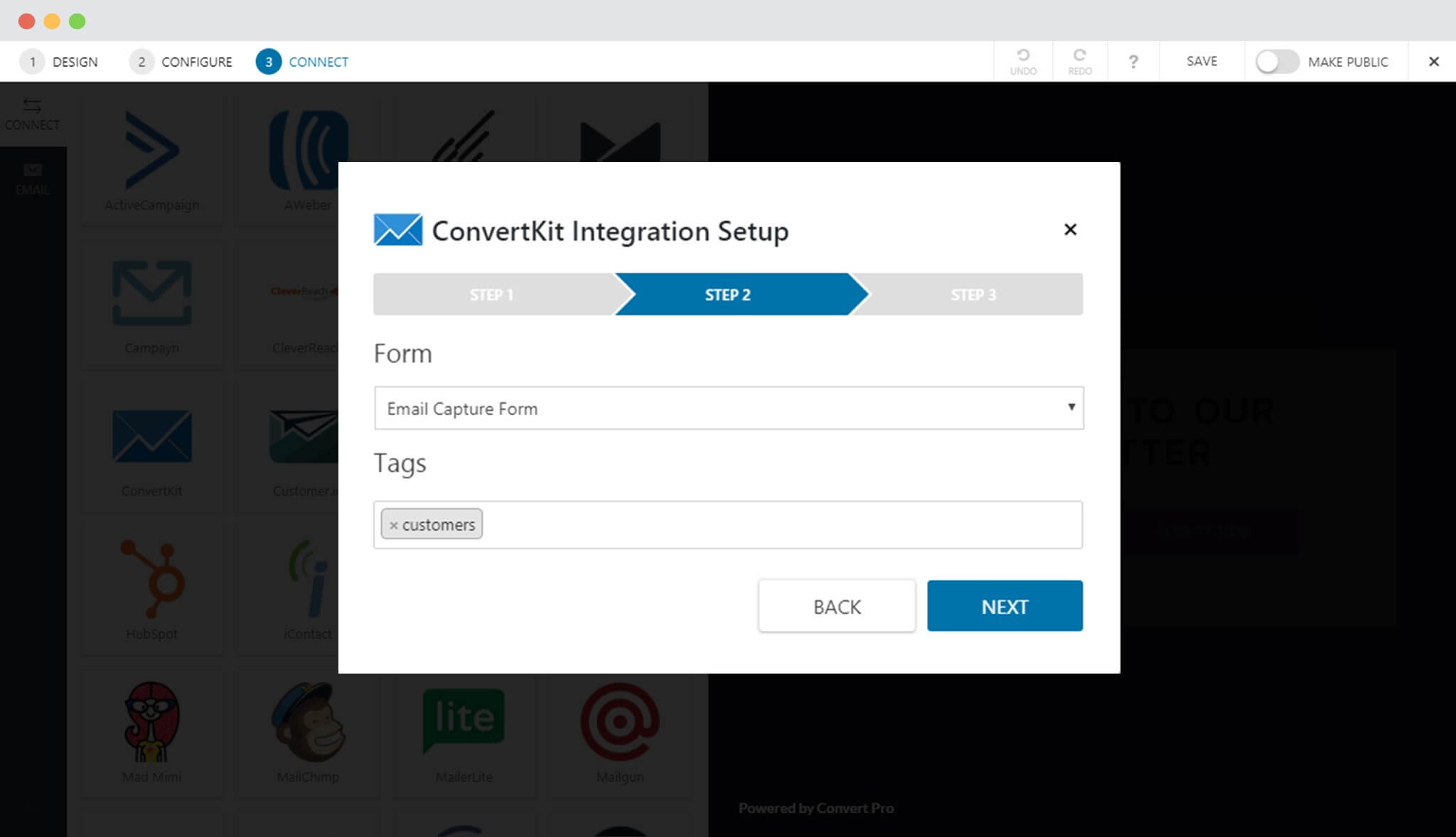Click the Campayn integration icon
The height and width of the screenshot is (837, 1456).
pos(151,295)
